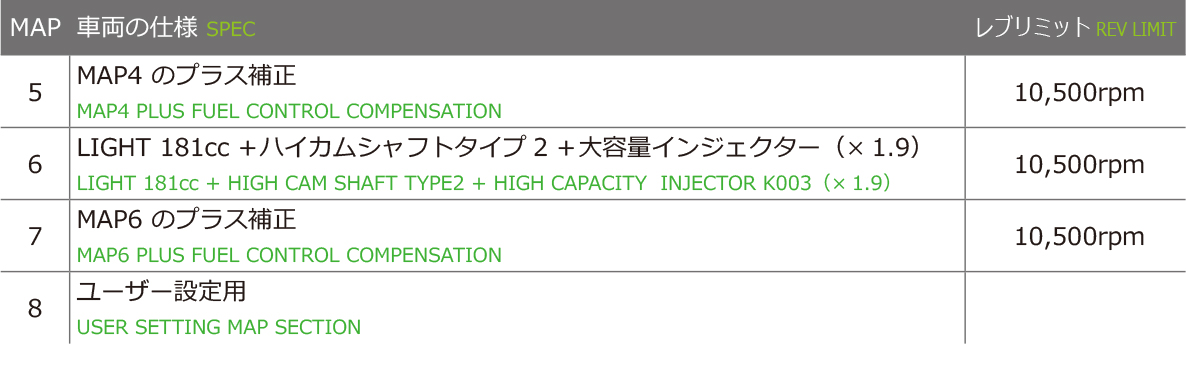Select MAP number 5 cell
This screenshot has width=1186, height=386.
tap(35, 92)
